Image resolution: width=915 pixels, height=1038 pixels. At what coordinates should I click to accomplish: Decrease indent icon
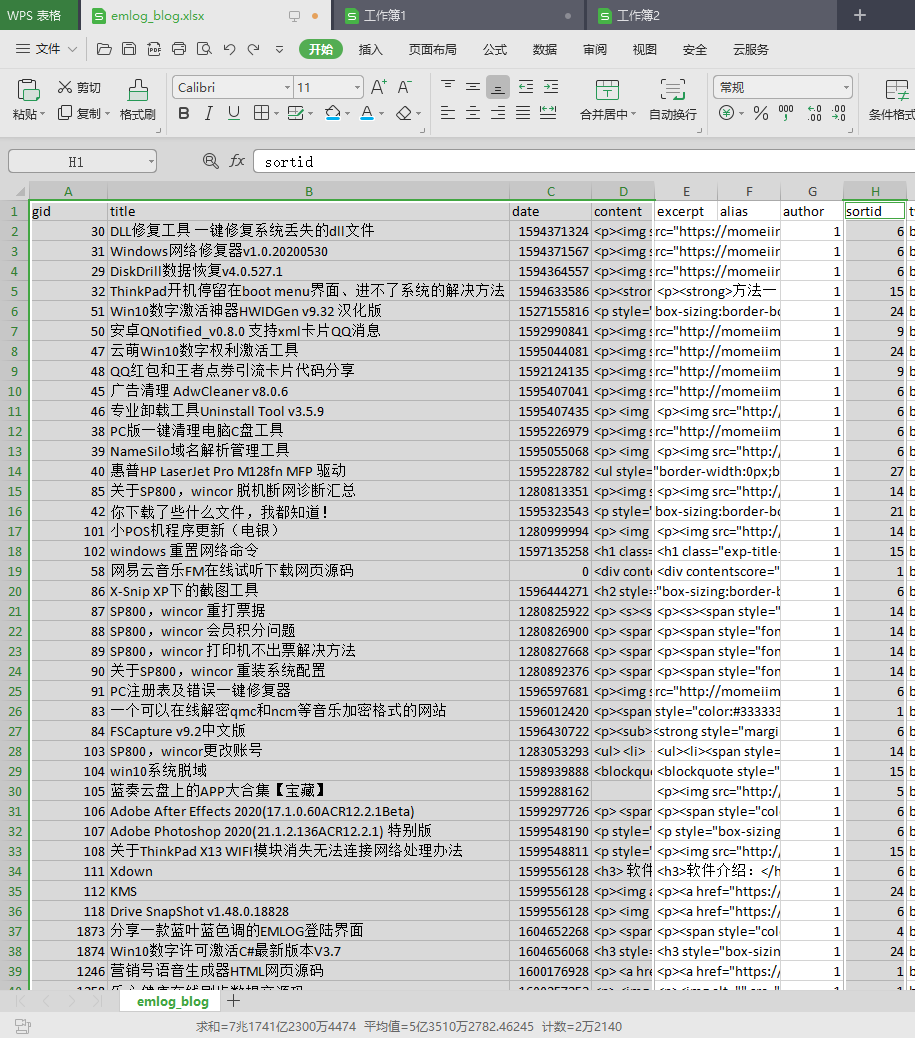[526, 86]
